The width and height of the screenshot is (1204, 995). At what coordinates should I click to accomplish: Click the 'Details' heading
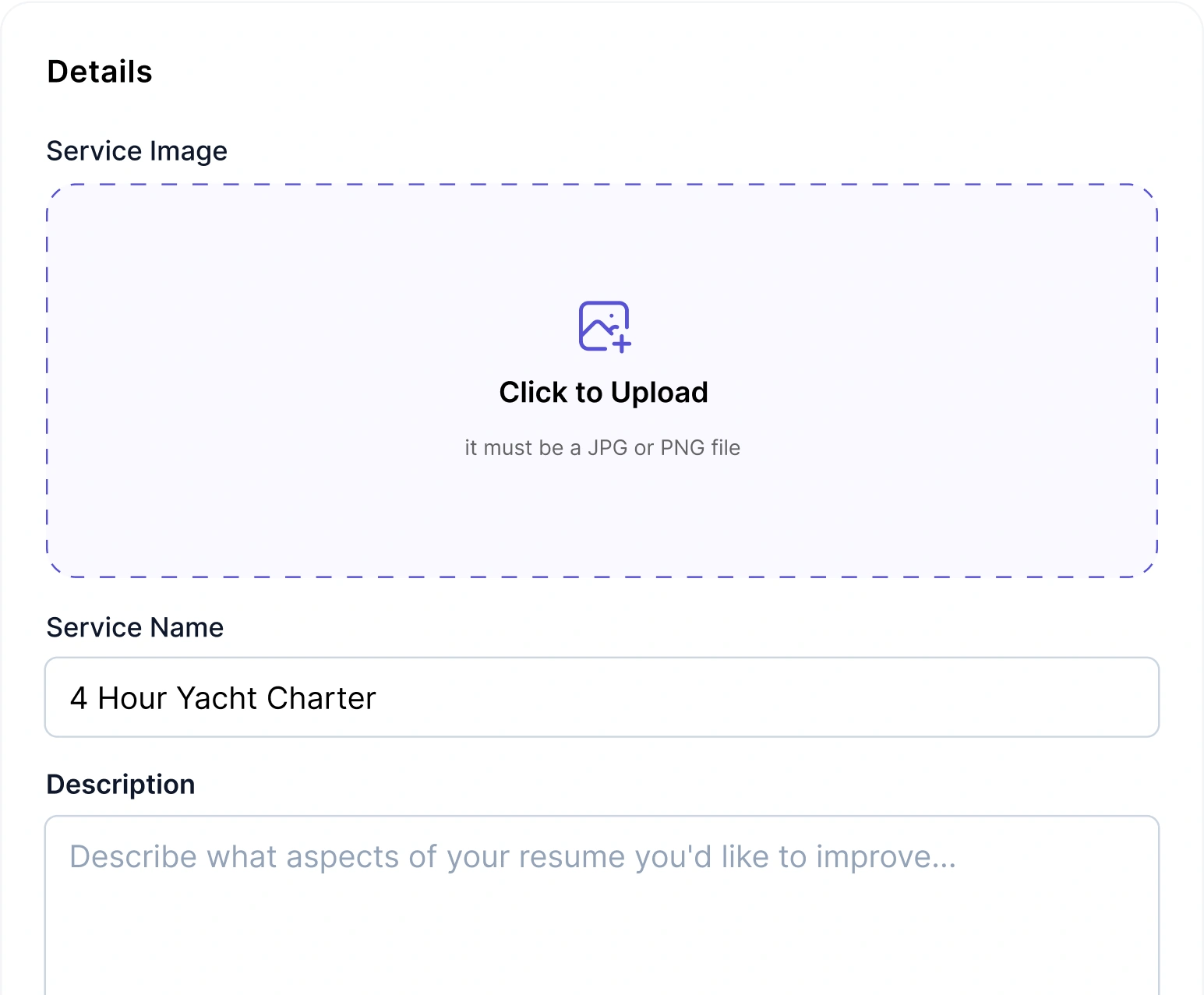(100, 71)
